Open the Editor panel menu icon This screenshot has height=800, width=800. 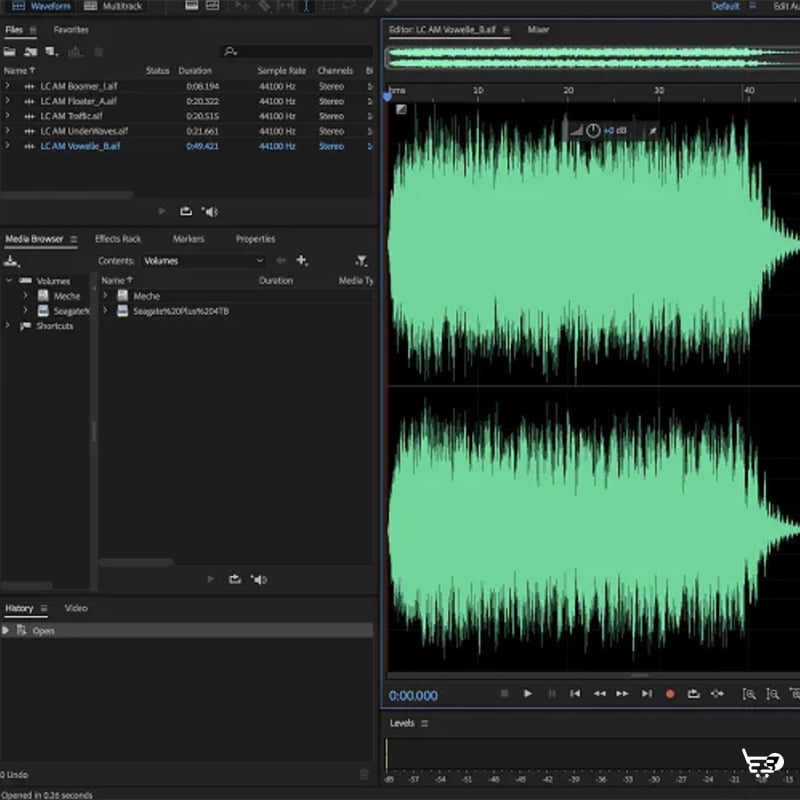pyautogui.click(x=506, y=30)
